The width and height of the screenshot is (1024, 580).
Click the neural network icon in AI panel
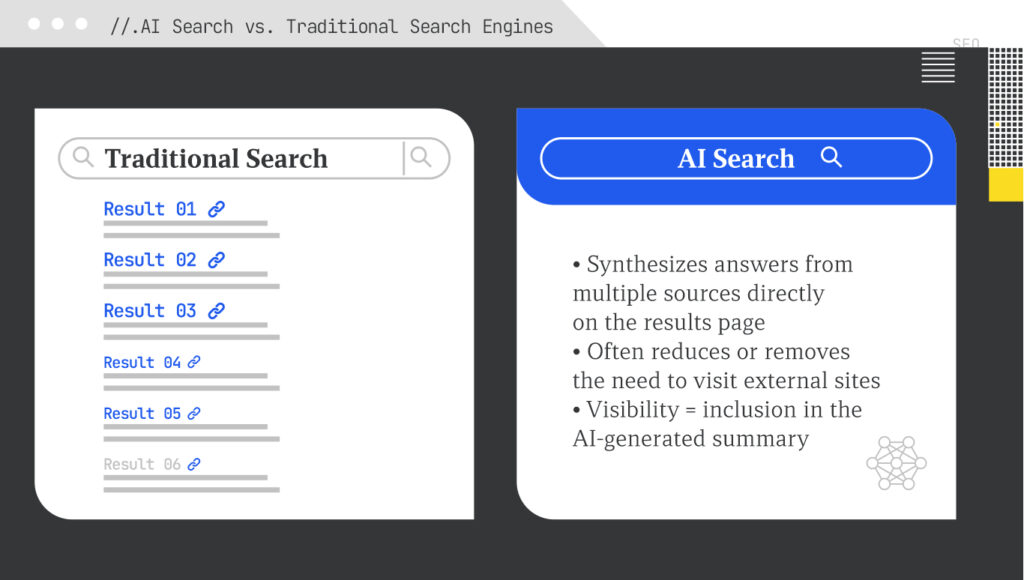(x=896, y=463)
